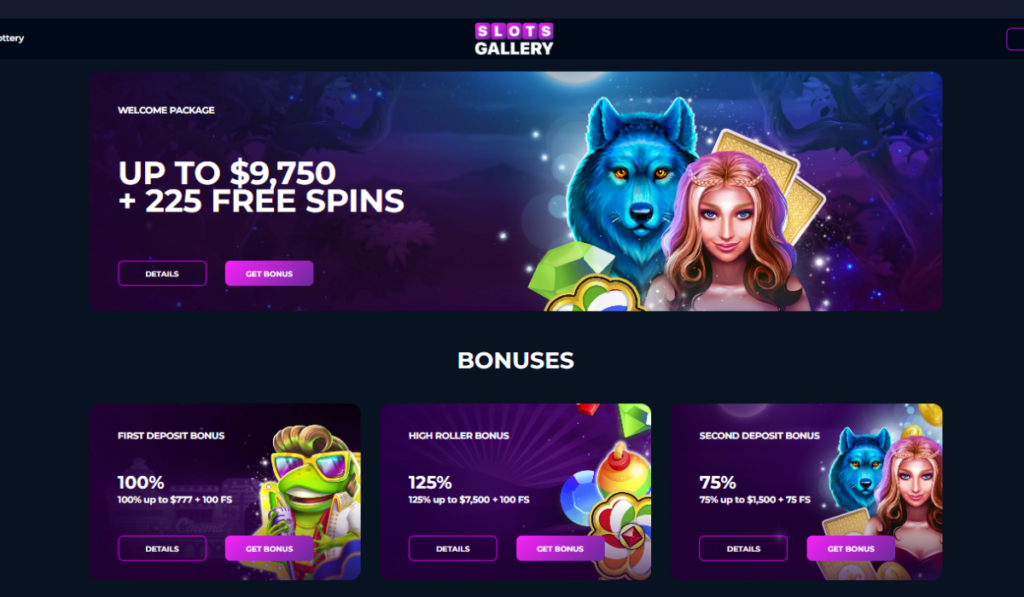Select the 125% High Roller Bonus card heading
Viewport: 1024px width, 597px height.
pyautogui.click(x=430, y=483)
